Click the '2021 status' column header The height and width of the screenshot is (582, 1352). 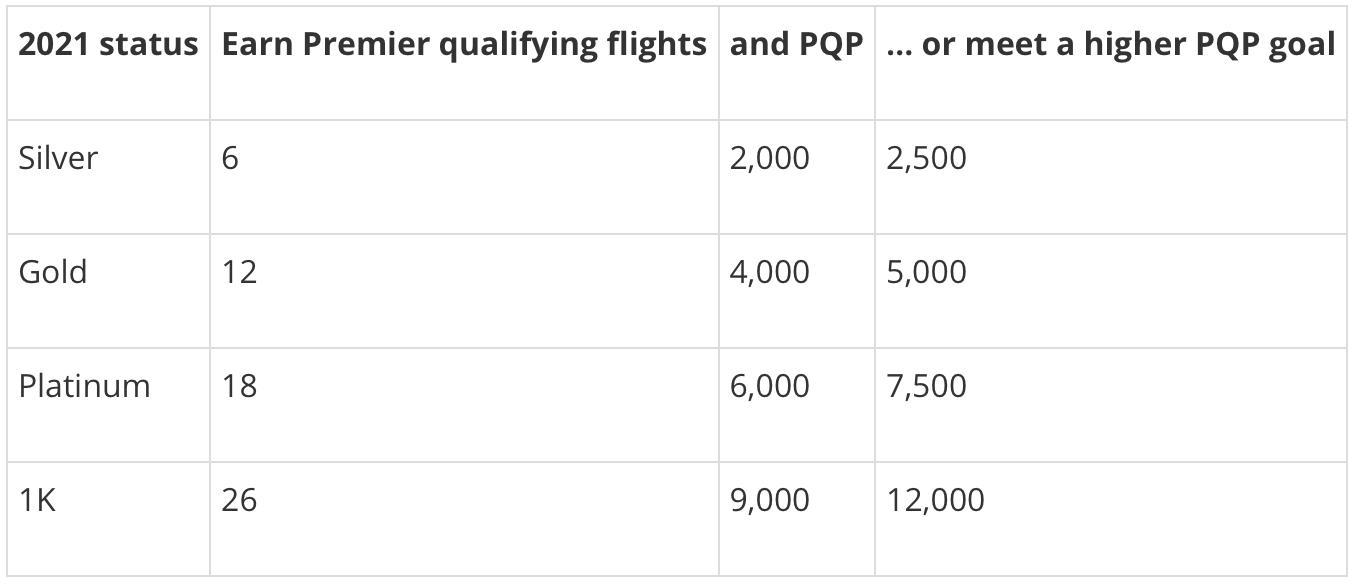coord(108,45)
